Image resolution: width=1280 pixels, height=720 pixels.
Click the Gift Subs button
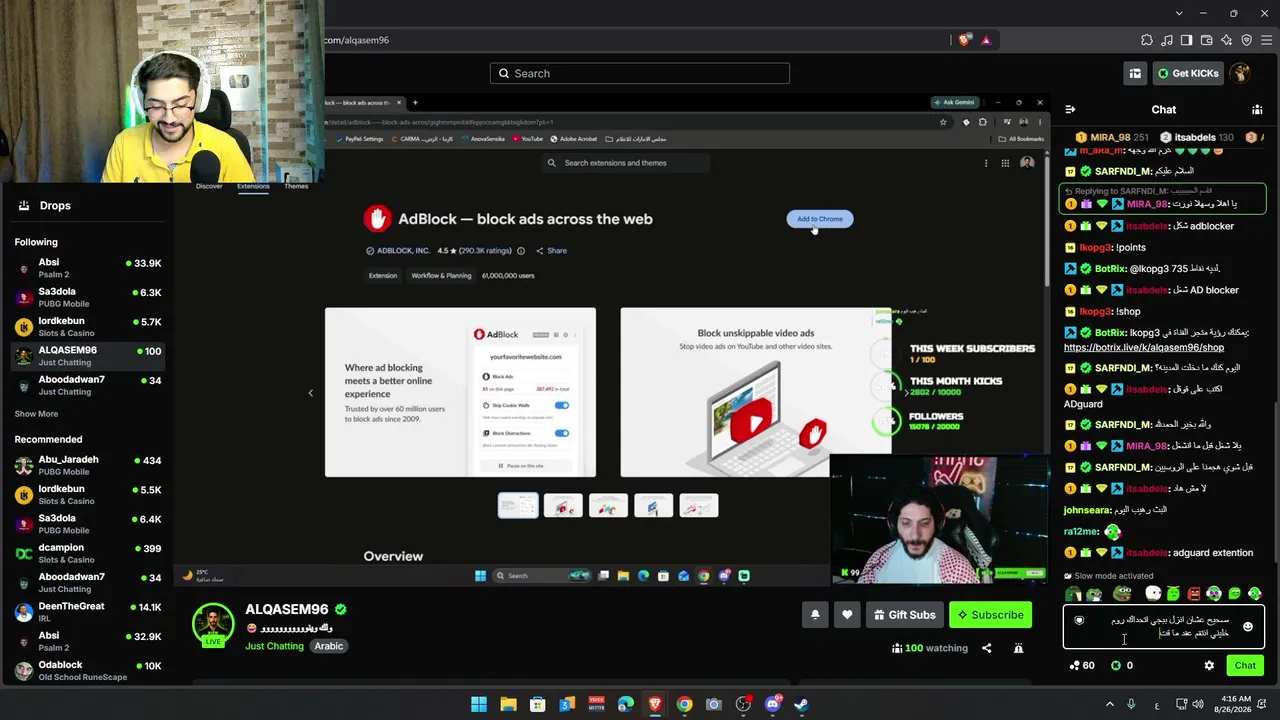click(904, 615)
